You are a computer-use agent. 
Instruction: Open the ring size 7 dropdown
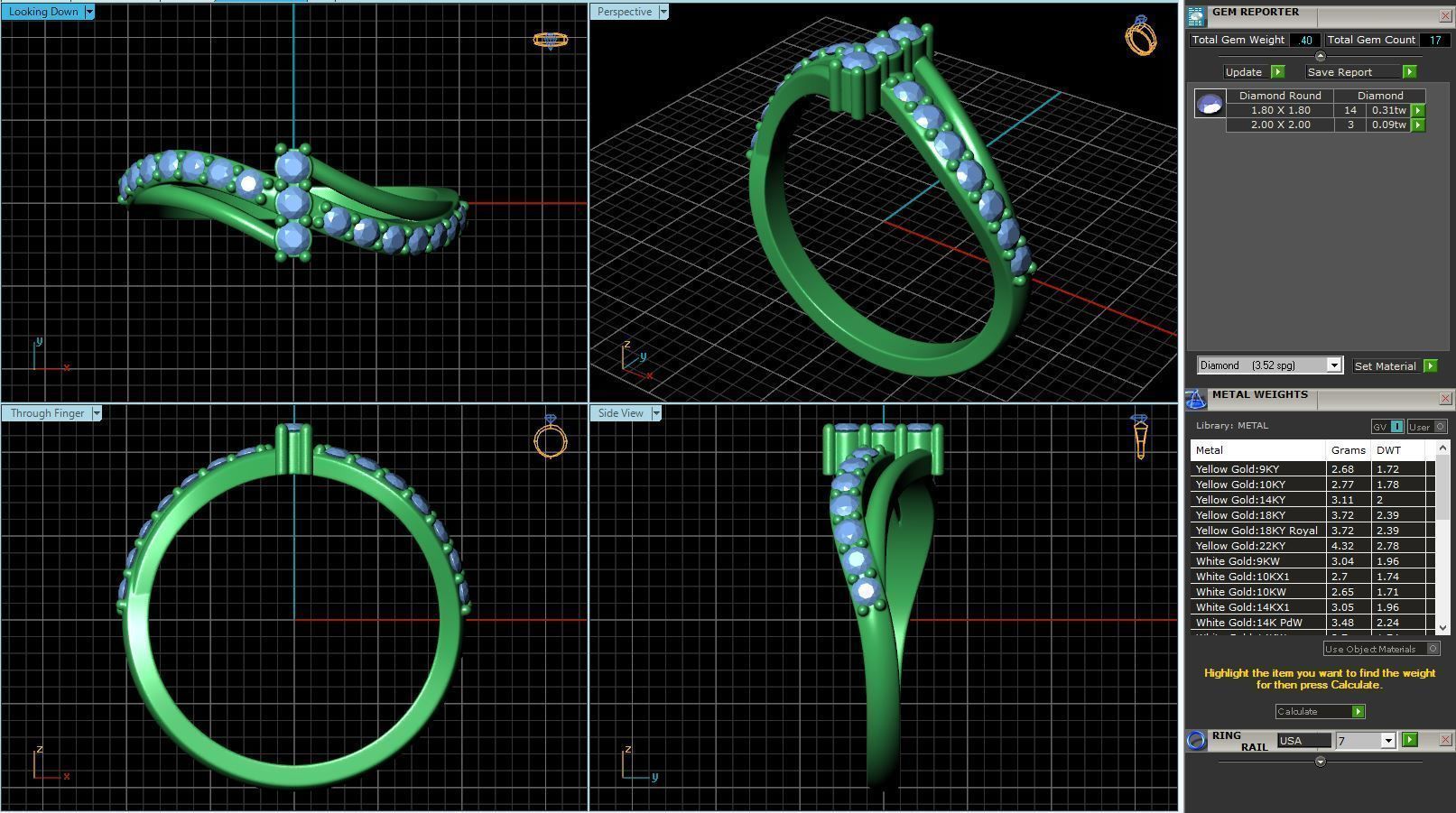pos(1388,741)
